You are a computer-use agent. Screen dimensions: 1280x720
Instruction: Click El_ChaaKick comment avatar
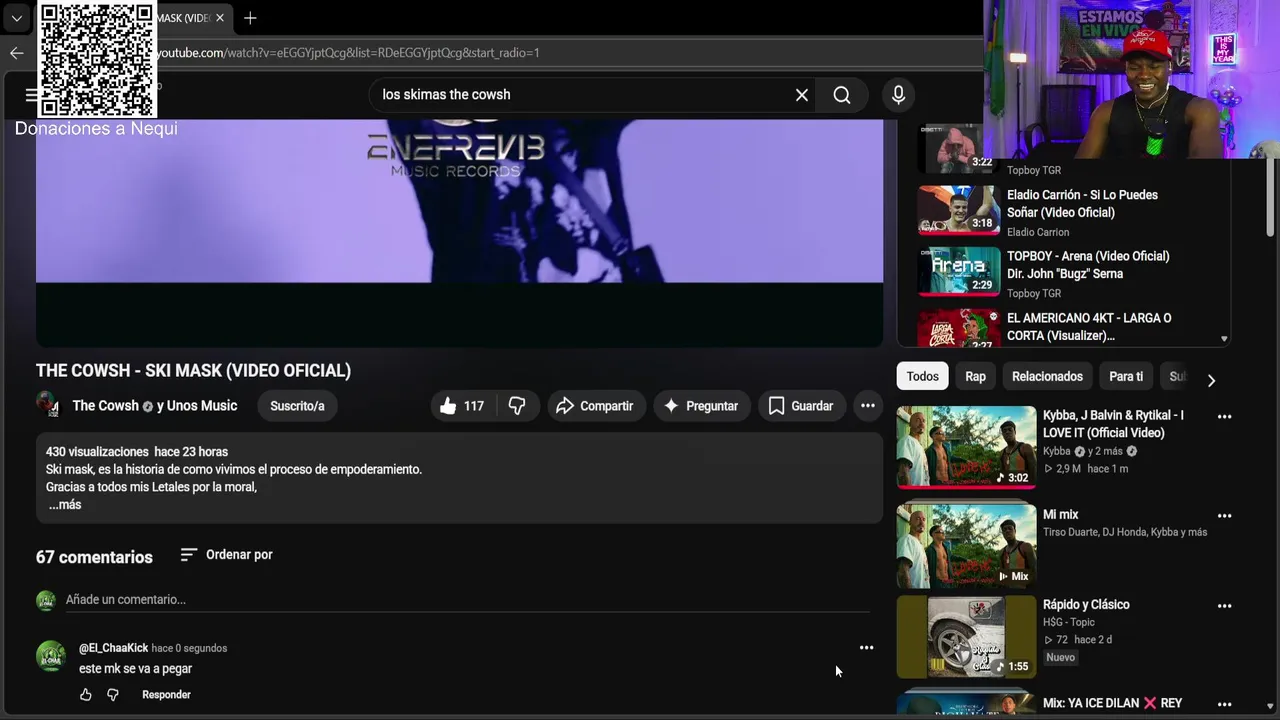pyautogui.click(x=51, y=656)
